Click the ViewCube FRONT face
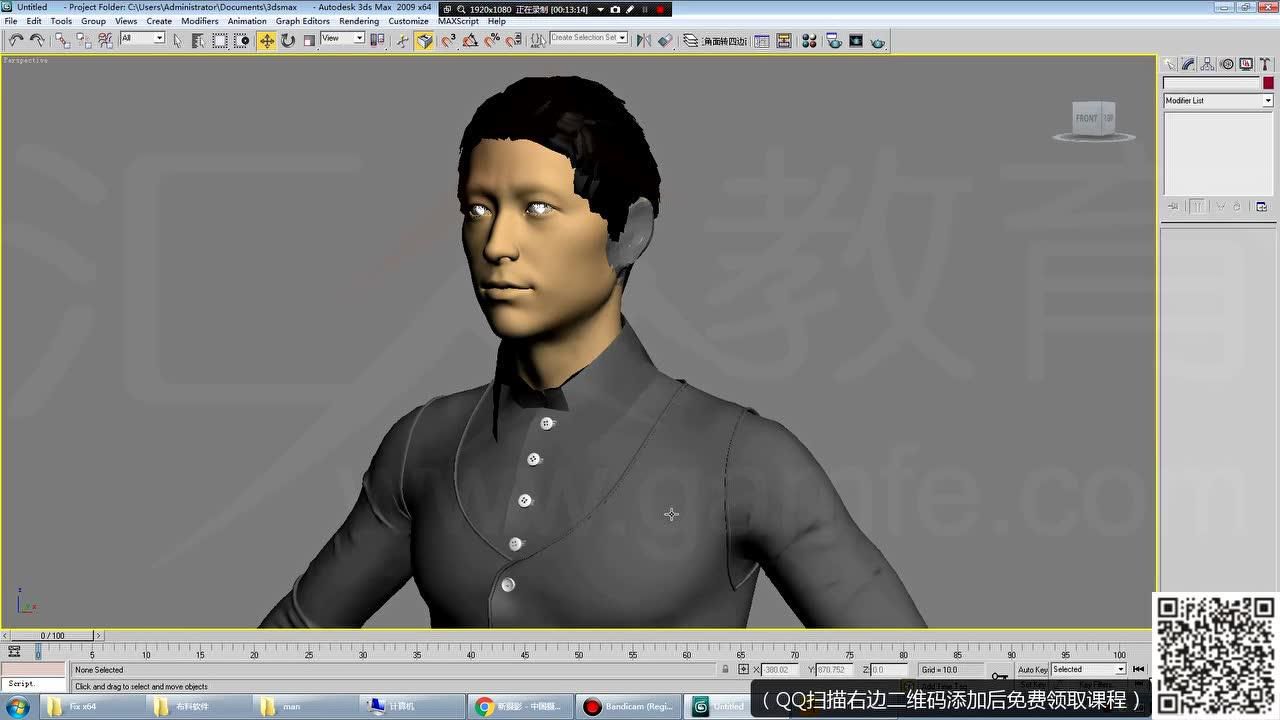This screenshot has width=1280, height=720. point(1087,119)
